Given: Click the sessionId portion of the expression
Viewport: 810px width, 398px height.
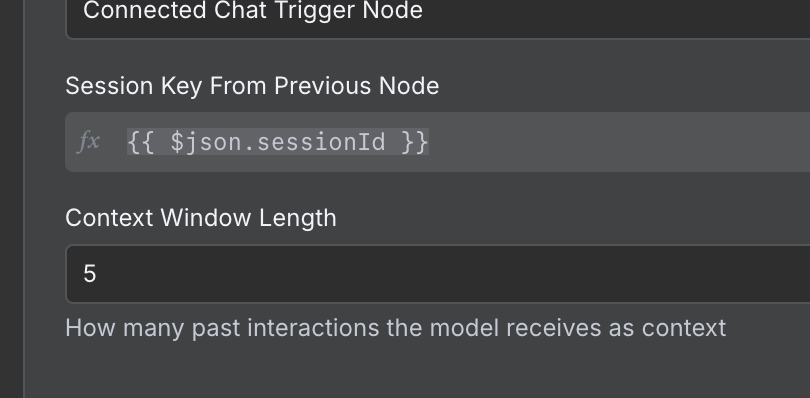Looking at the screenshot, I should click(x=321, y=142).
